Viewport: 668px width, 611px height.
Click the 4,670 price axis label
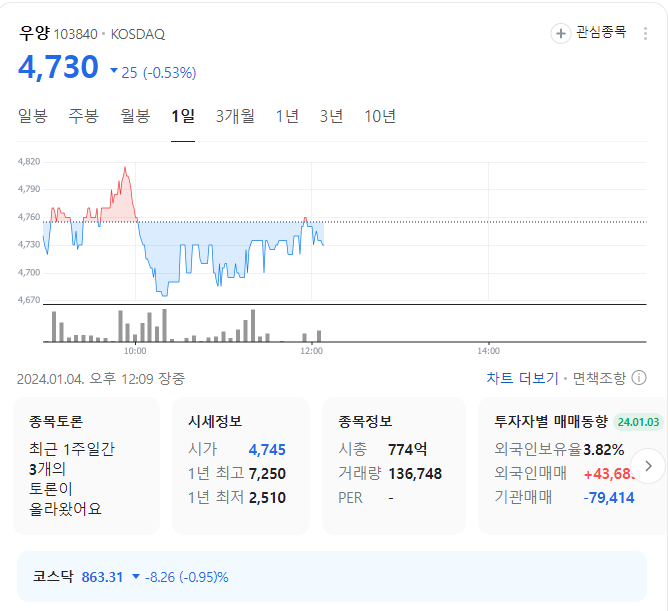[29, 300]
